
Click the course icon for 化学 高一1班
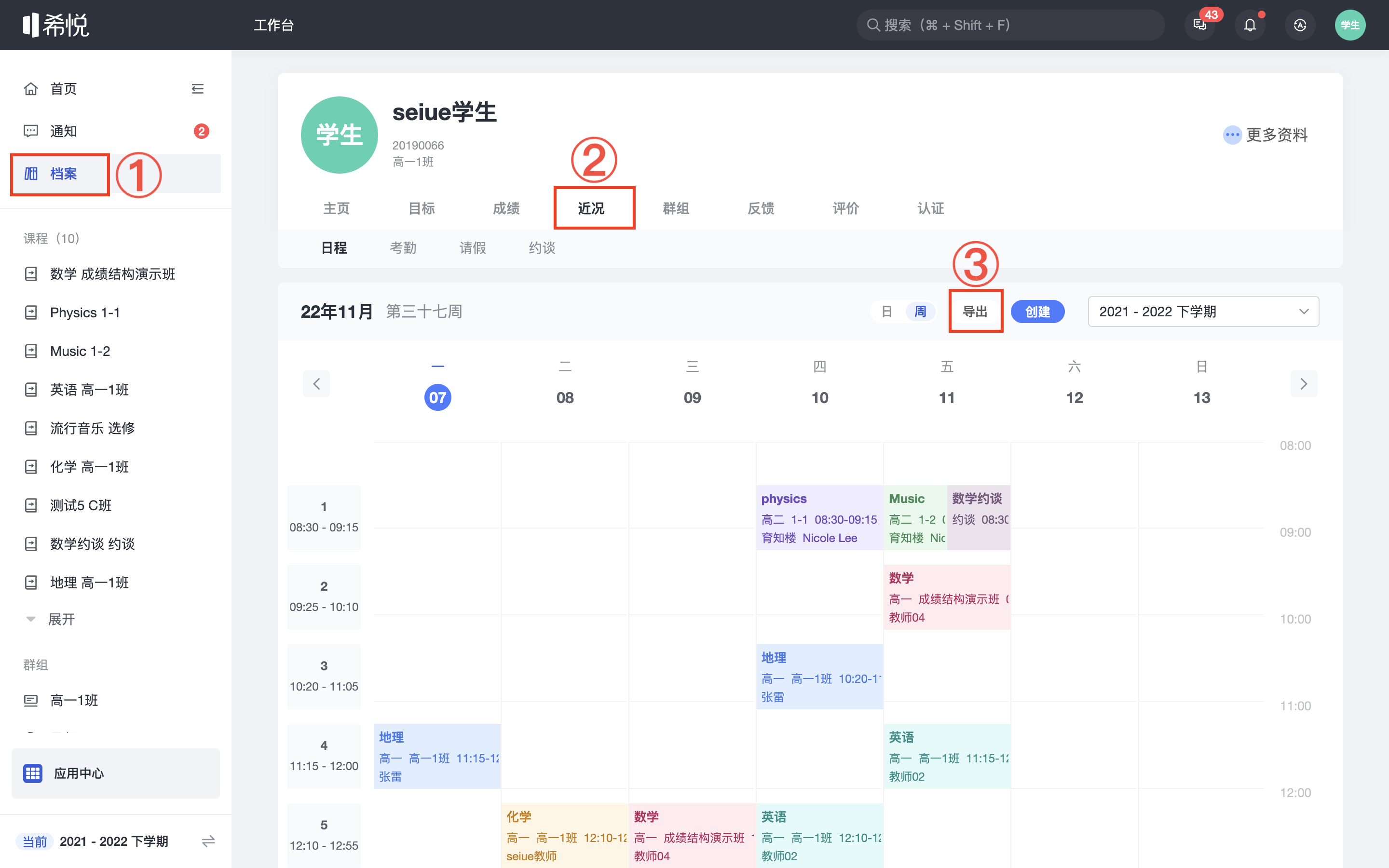pyautogui.click(x=31, y=467)
